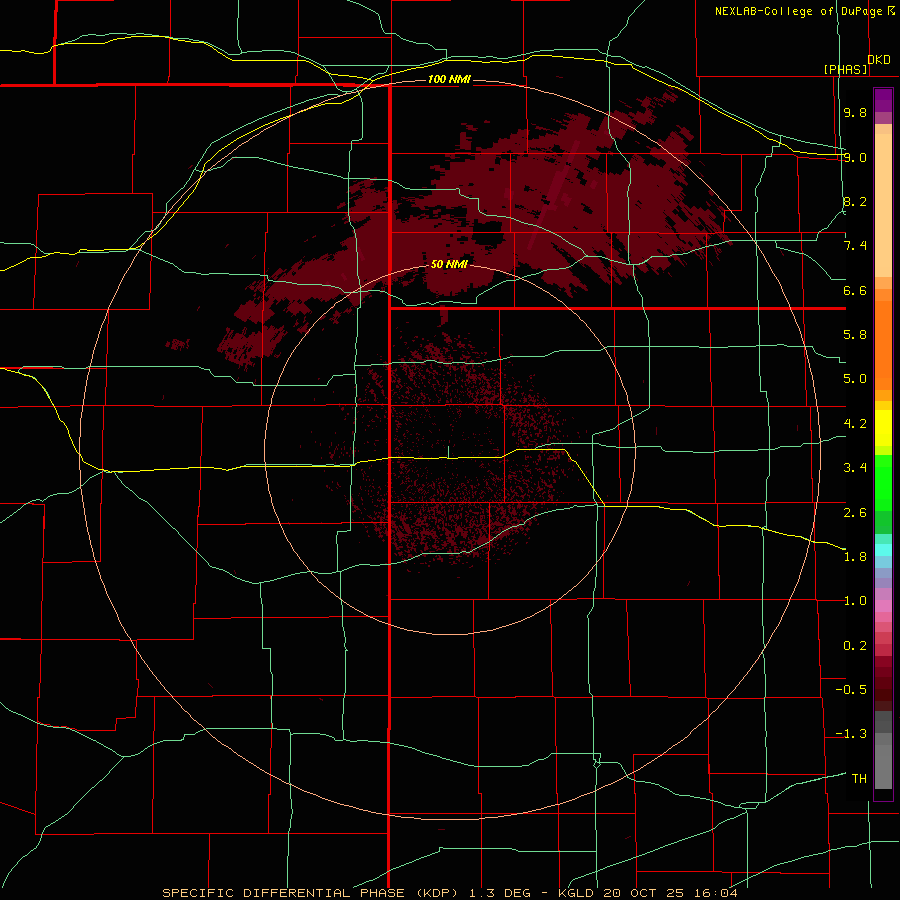Select the 9.8 value on color scale
The width and height of the screenshot is (900, 900).
point(855,112)
